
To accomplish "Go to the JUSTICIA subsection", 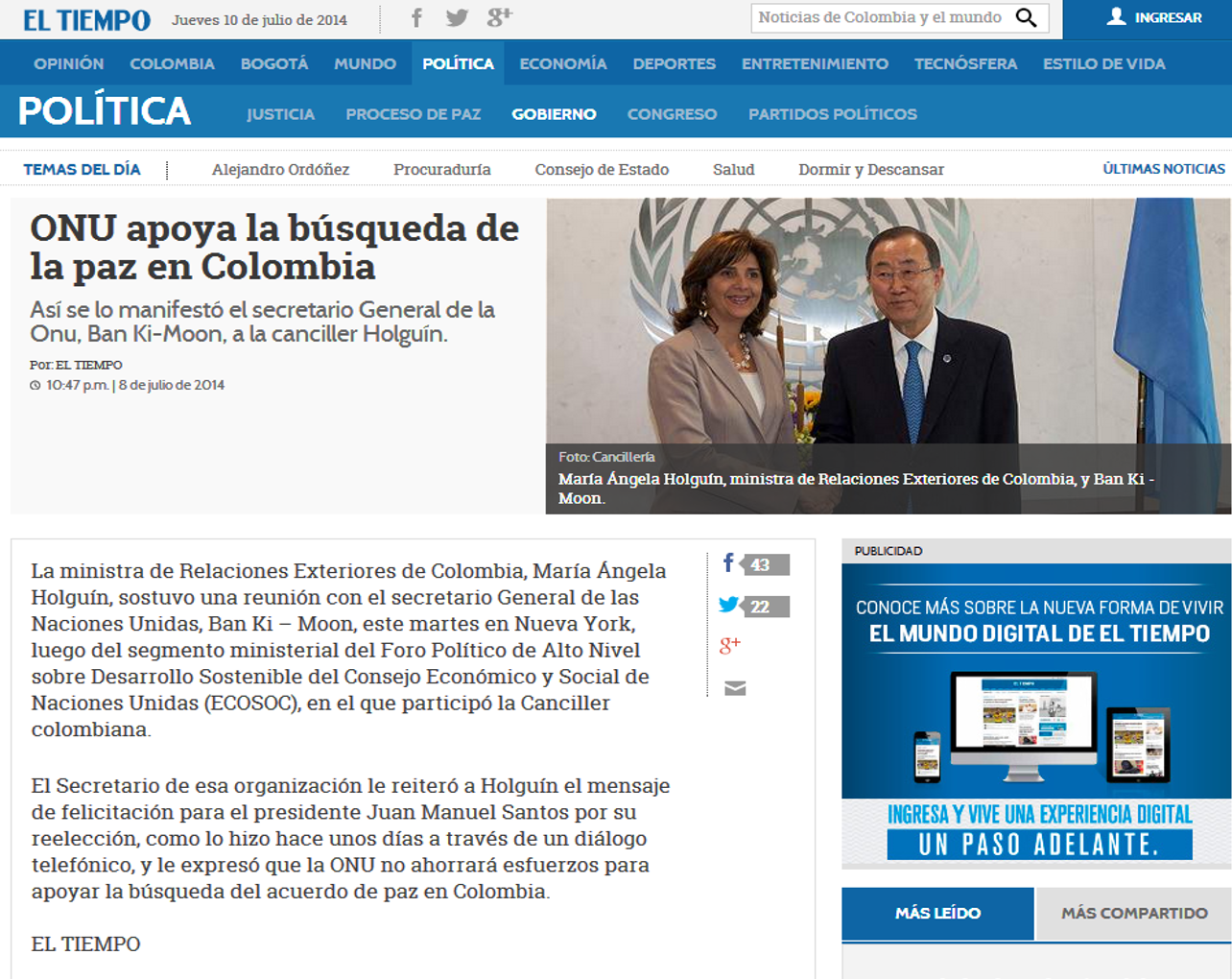I will pos(280,114).
